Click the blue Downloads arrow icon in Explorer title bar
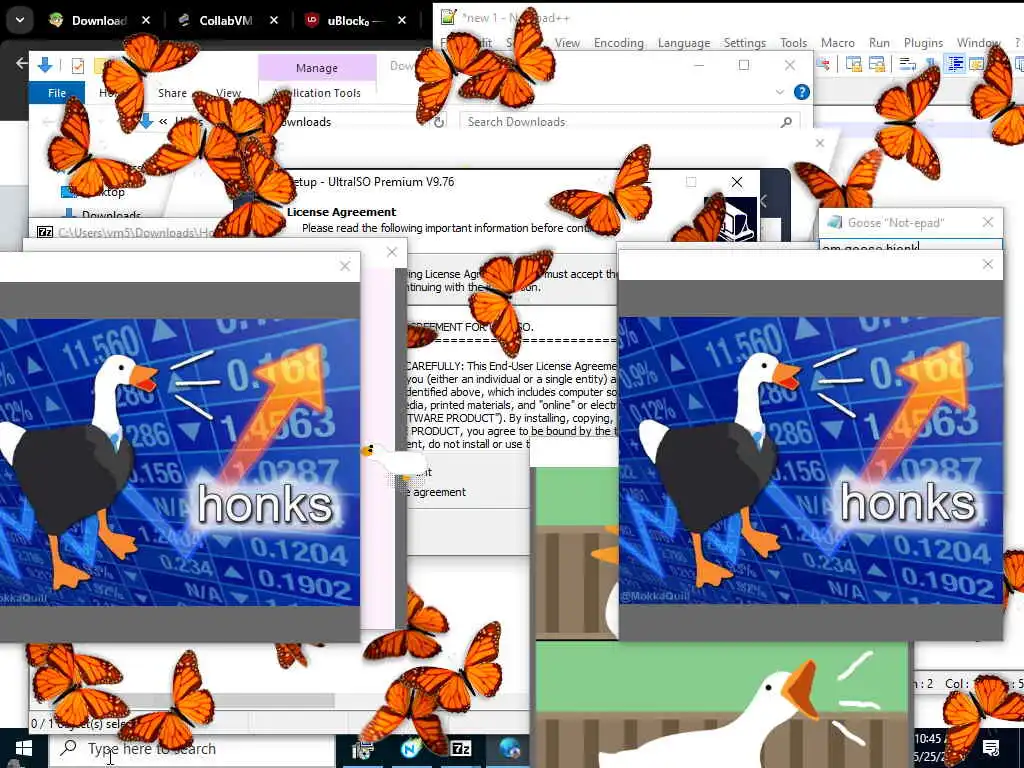The width and height of the screenshot is (1024, 768). [45, 65]
